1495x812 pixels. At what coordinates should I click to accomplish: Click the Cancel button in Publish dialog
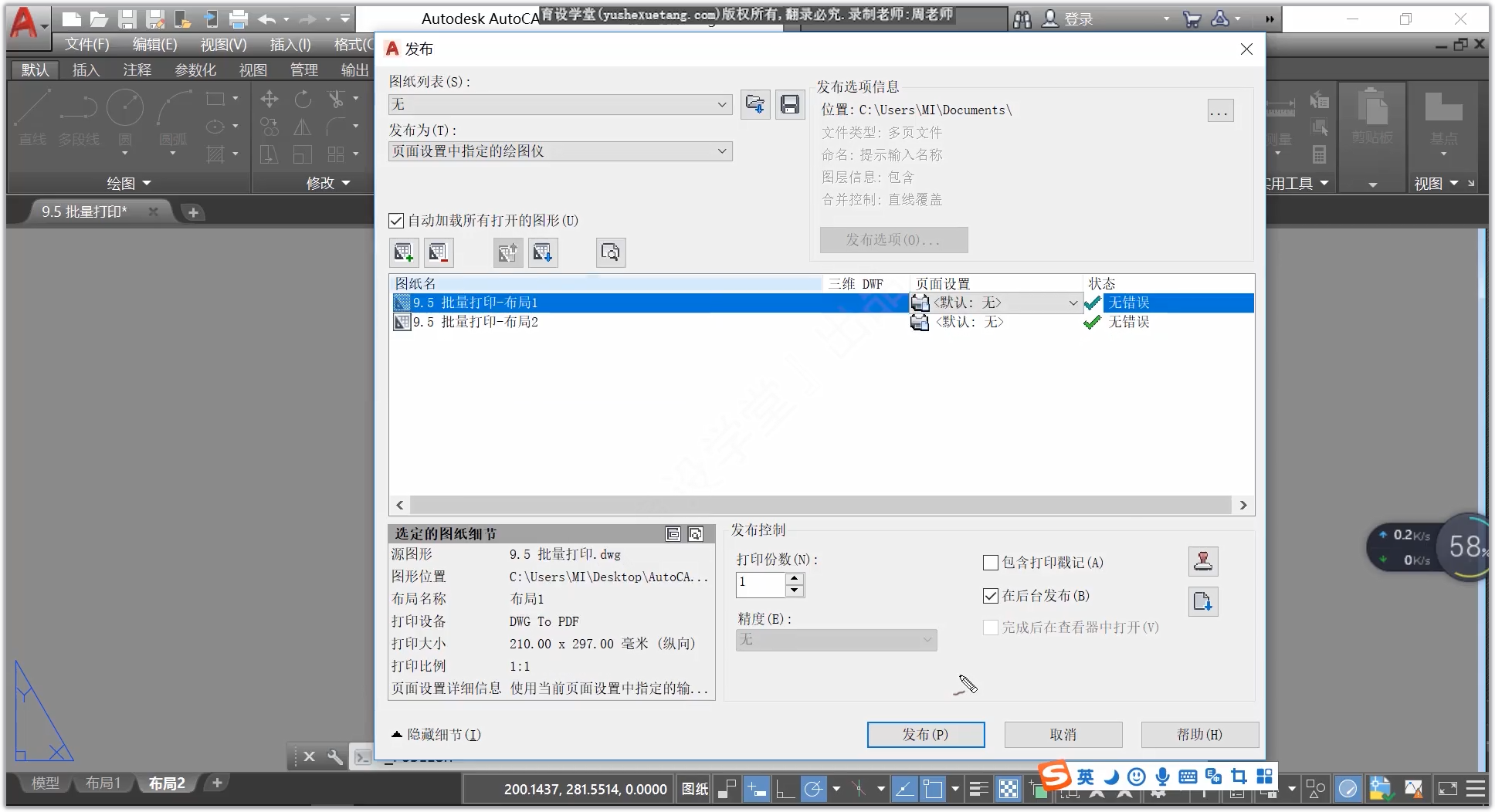[x=1063, y=735]
